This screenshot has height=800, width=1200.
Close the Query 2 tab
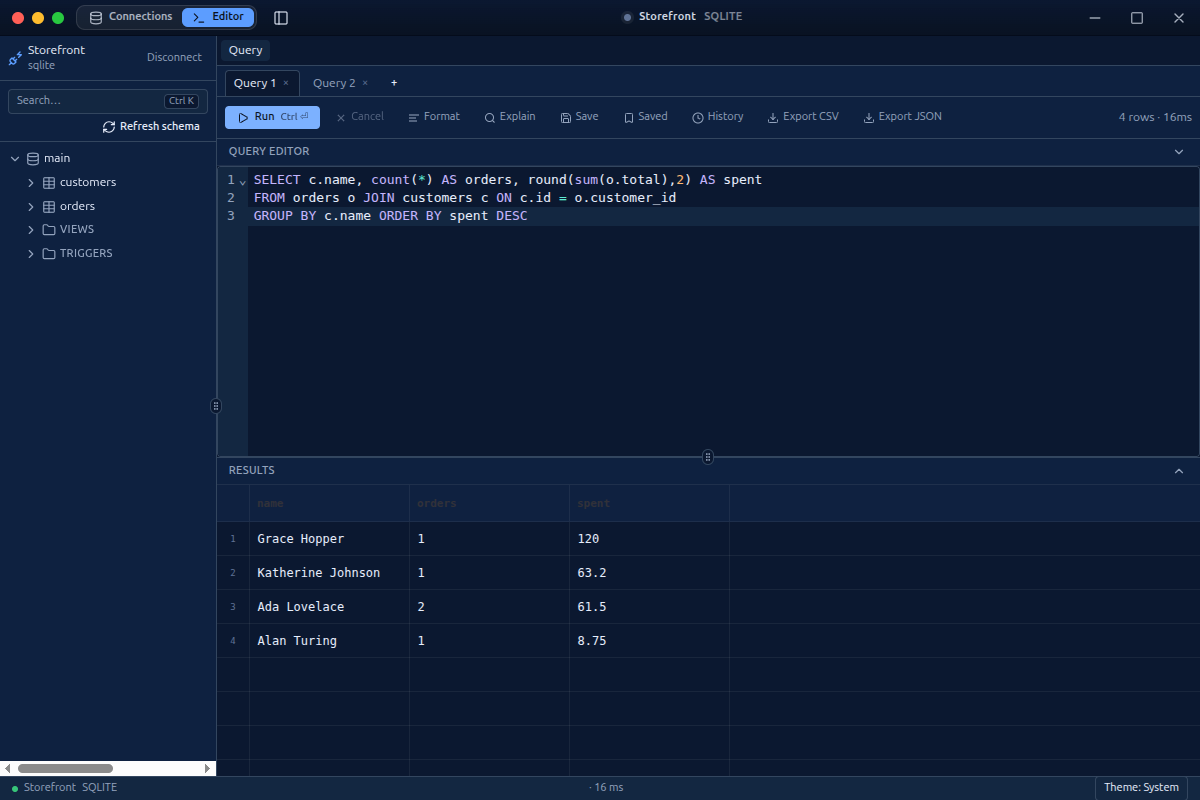[365, 83]
